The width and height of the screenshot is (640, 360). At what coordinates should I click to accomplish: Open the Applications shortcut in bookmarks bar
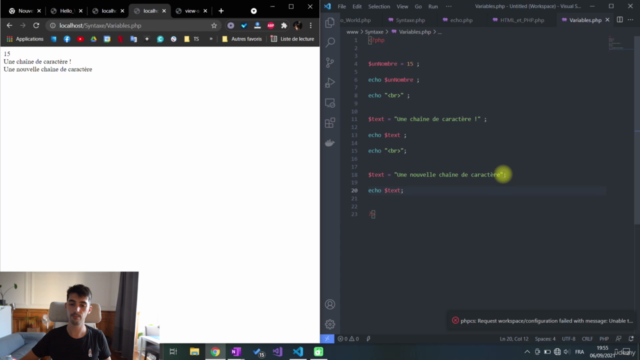(x=25, y=39)
